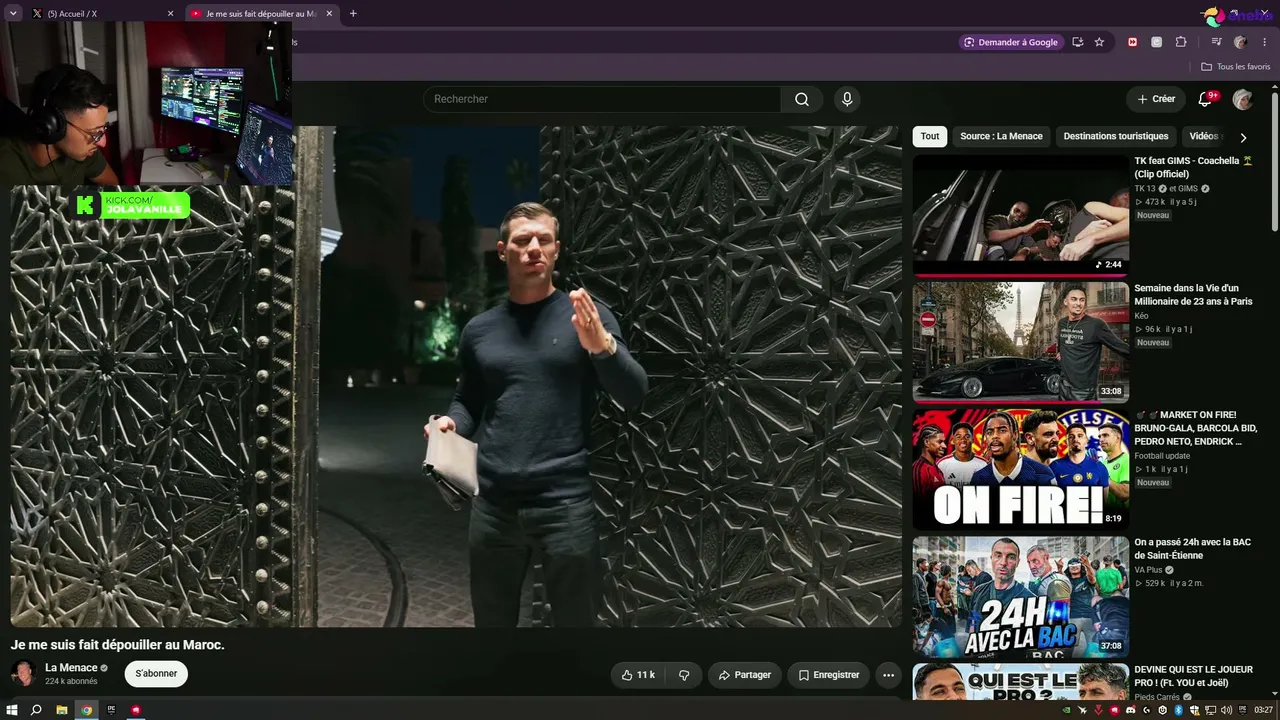Open the network tray icon

pos(1211,710)
